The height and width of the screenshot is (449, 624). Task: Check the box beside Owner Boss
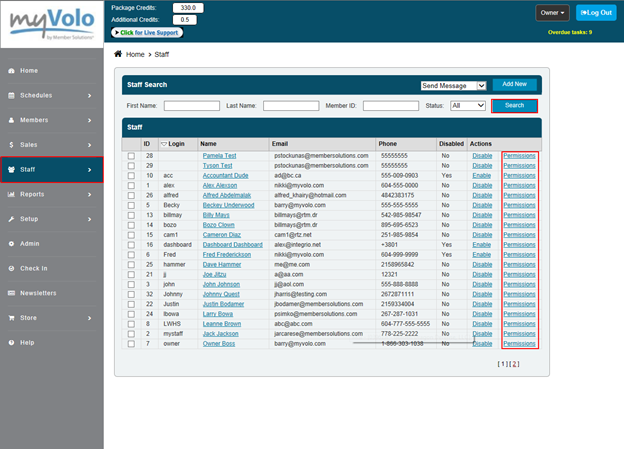pyautogui.click(x=130, y=343)
